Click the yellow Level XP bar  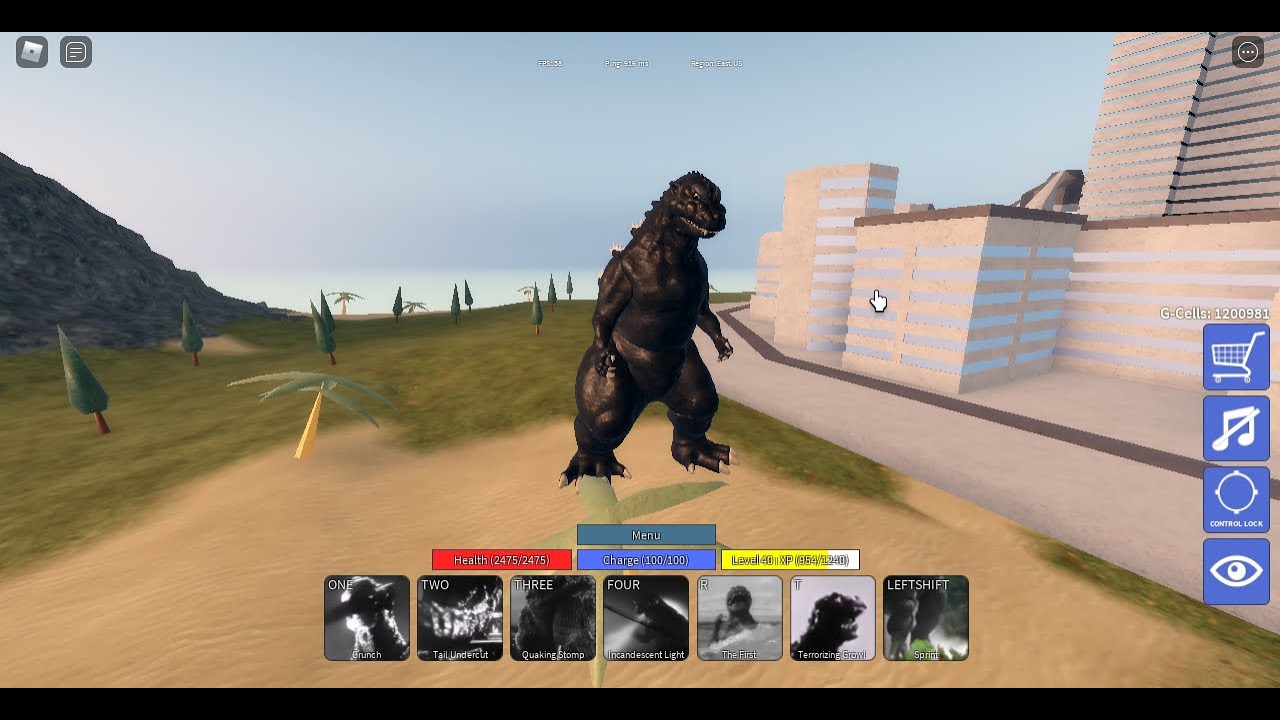[x=790, y=560]
